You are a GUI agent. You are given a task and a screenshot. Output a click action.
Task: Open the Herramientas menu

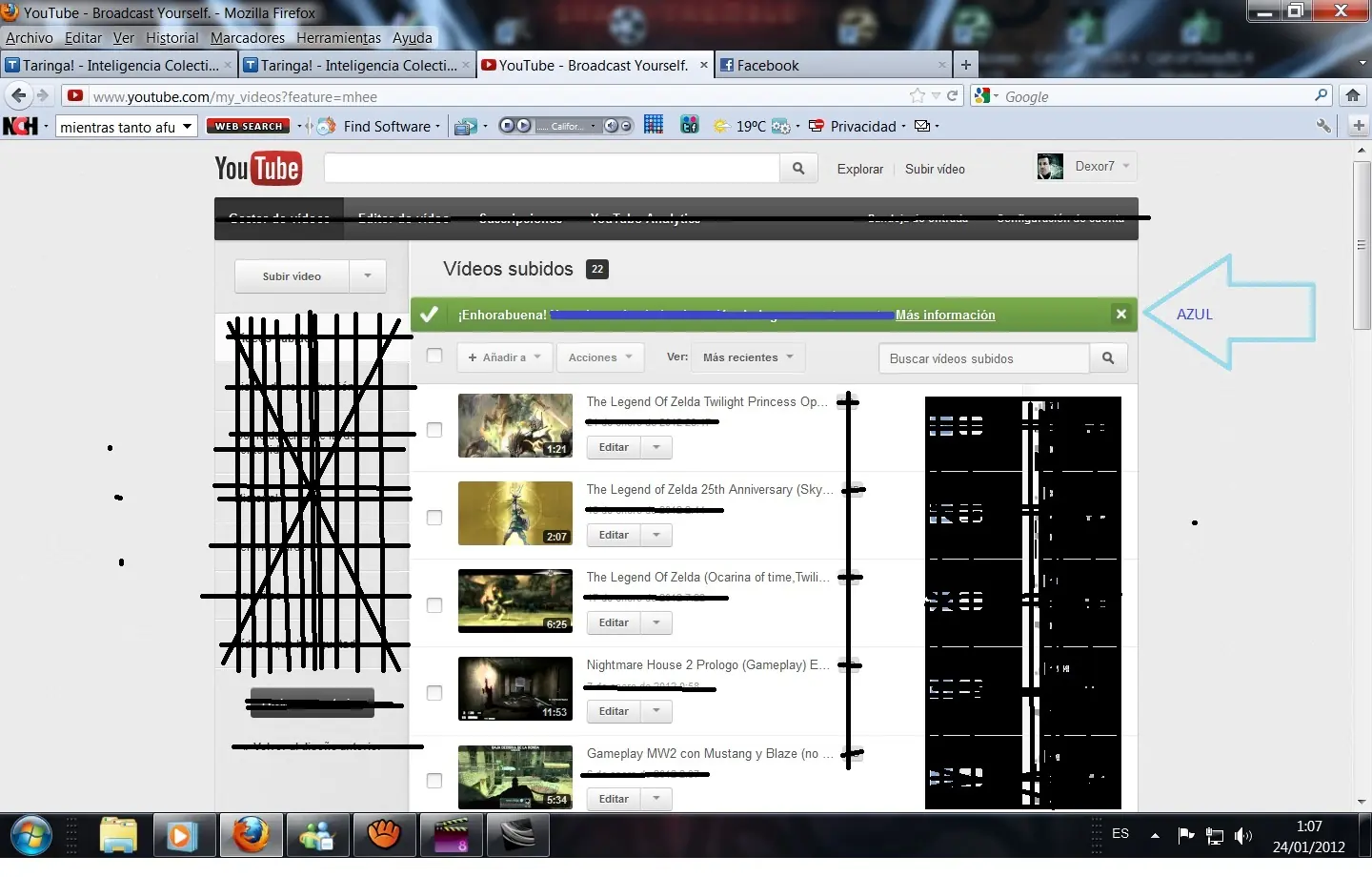pos(338,38)
